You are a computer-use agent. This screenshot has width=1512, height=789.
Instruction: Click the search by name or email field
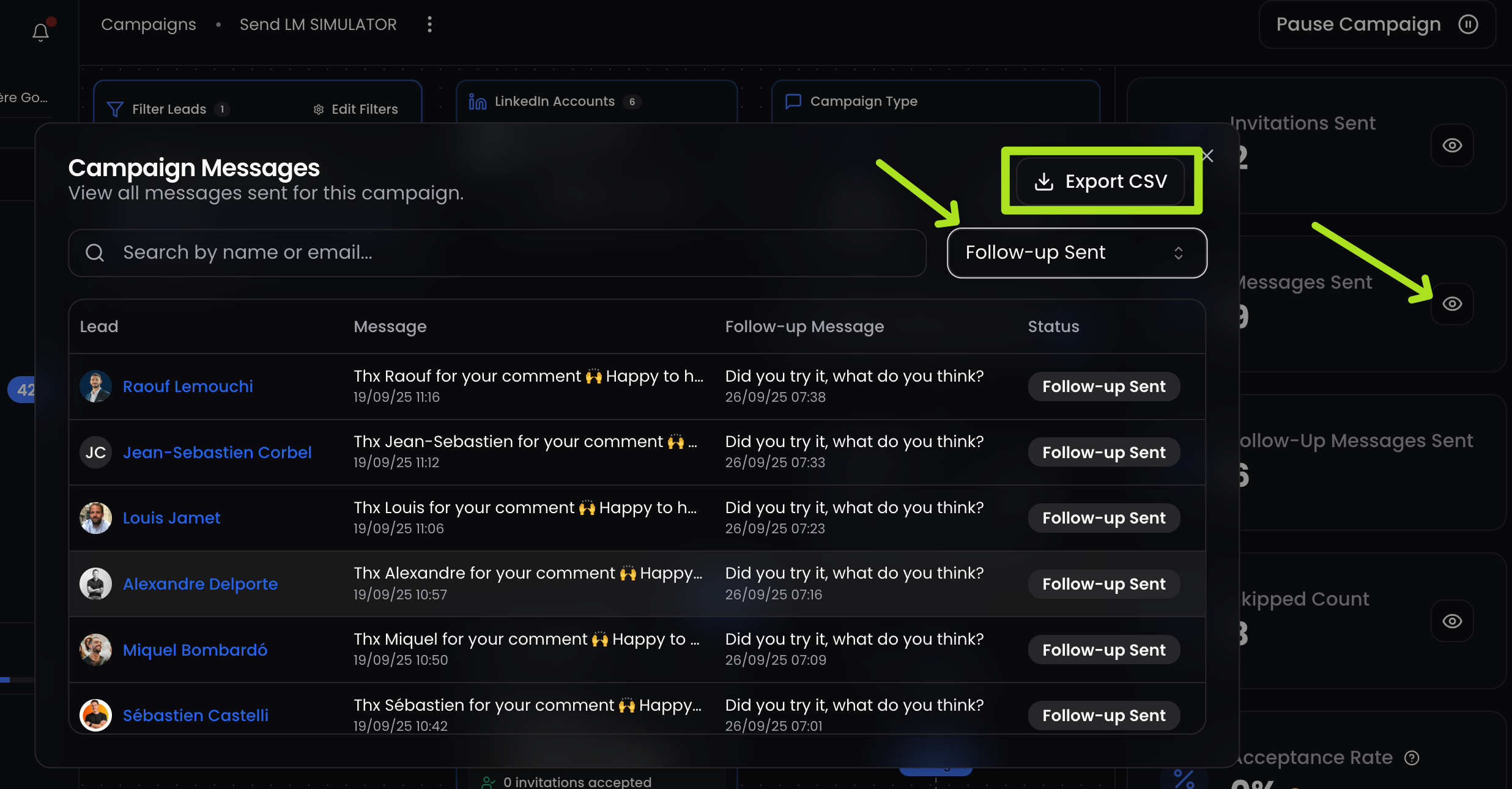tap(497, 253)
